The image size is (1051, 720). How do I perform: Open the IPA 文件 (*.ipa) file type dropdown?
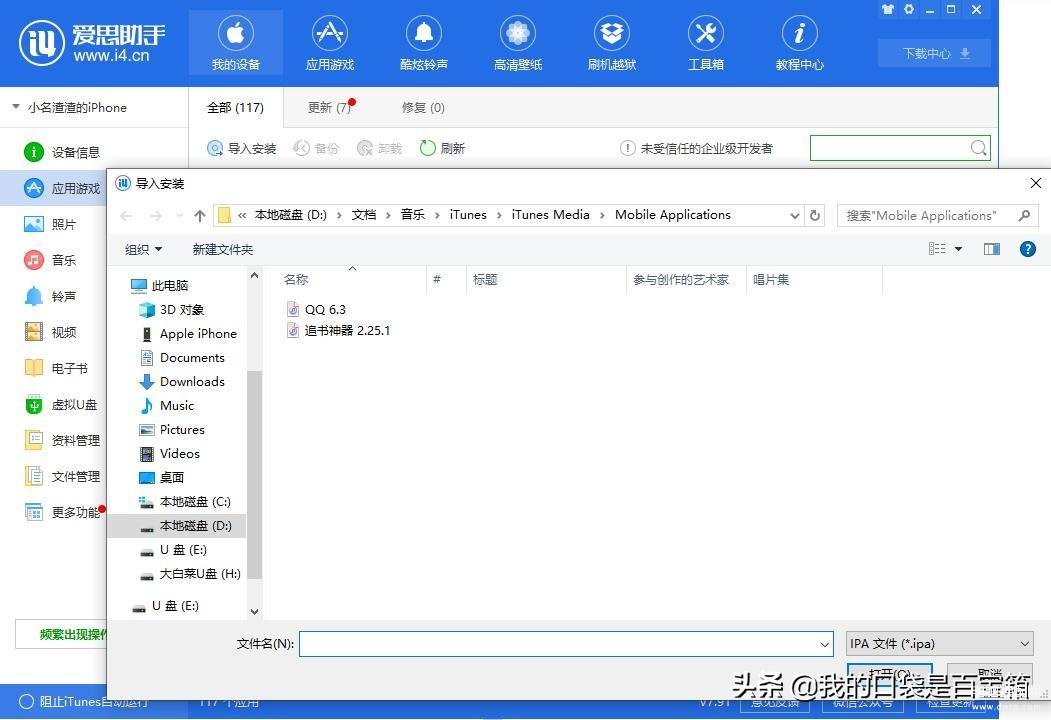point(939,644)
